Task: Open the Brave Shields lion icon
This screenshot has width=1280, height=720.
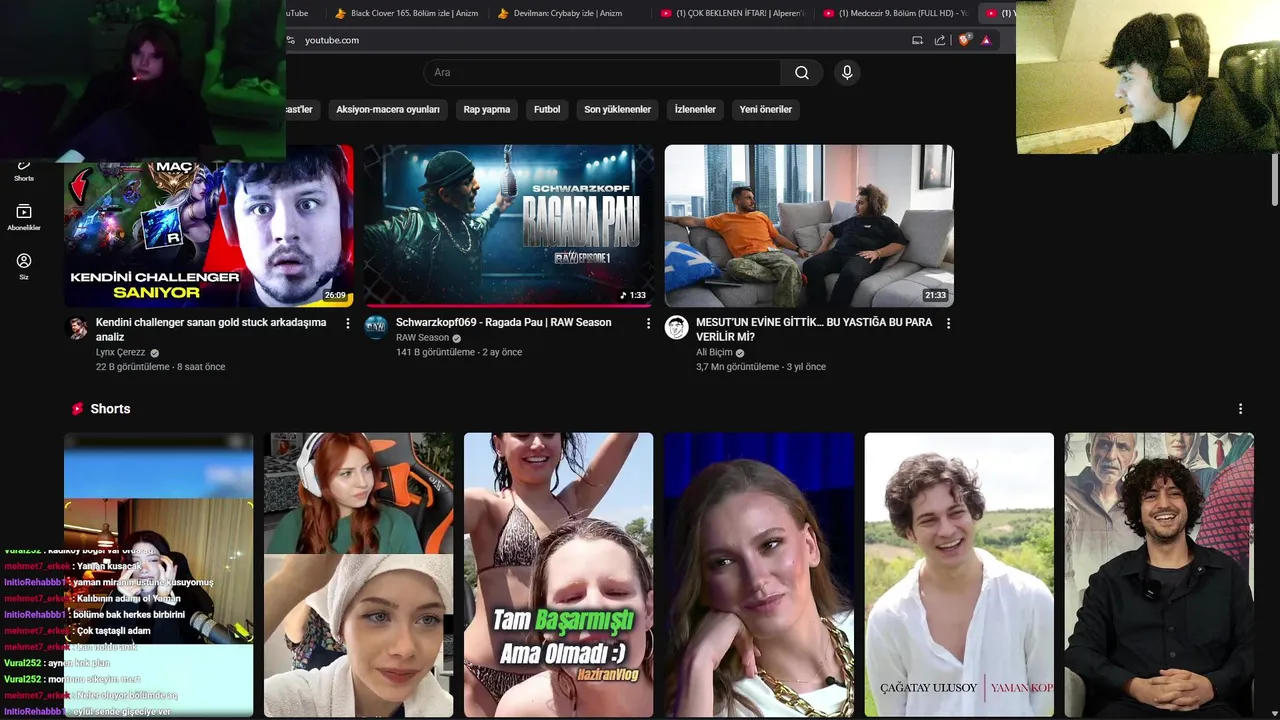Action: 965,40
